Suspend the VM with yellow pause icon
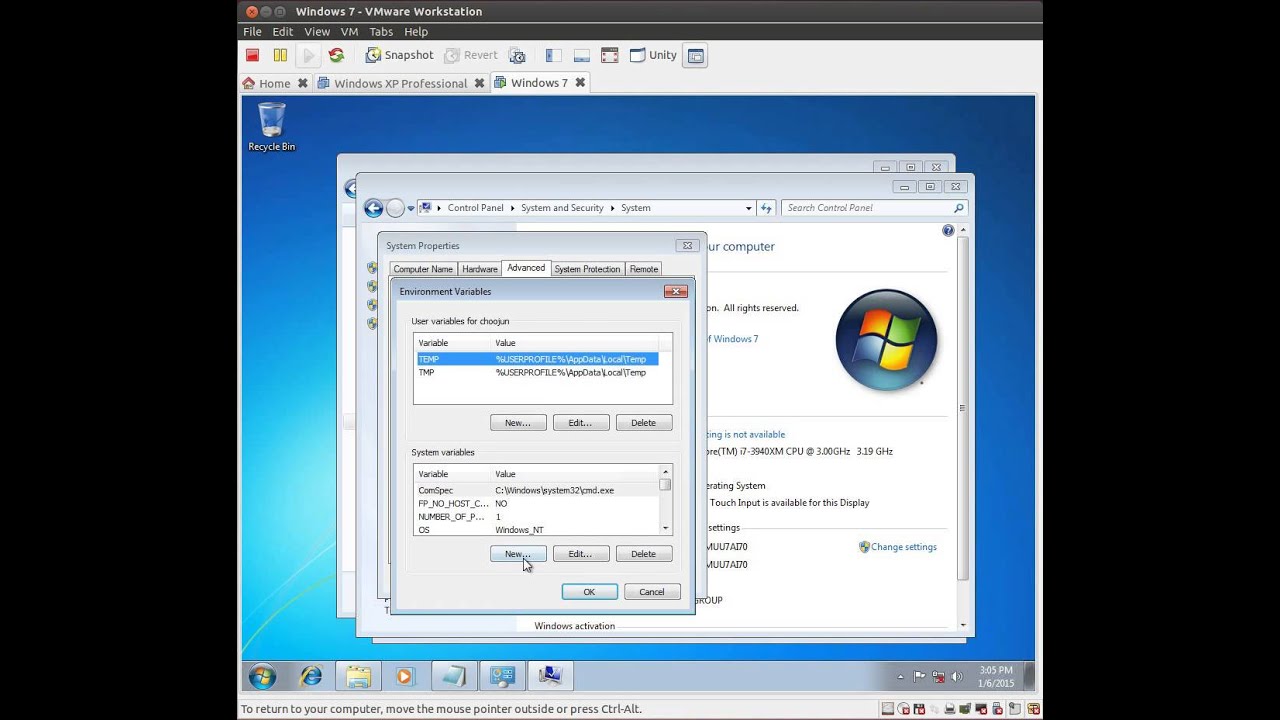Image resolution: width=1280 pixels, height=720 pixels. pos(280,56)
